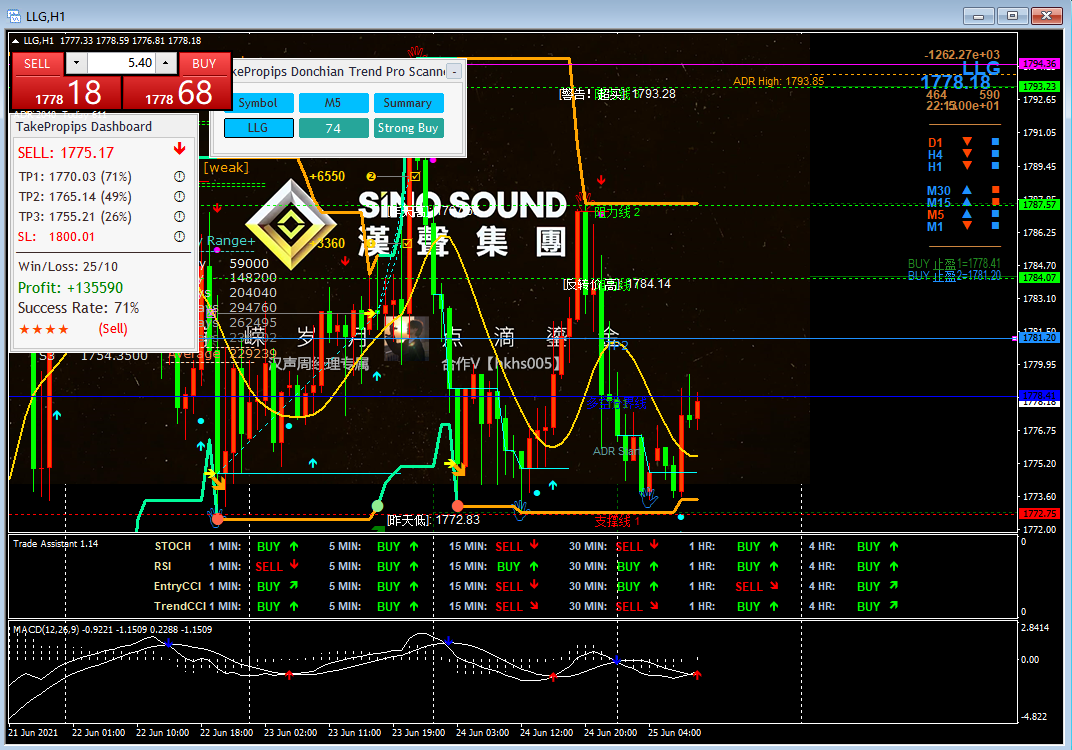The height and width of the screenshot is (750, 1072).
Task: Click the TakePropips Dashboard title
Action: (84, 126)
